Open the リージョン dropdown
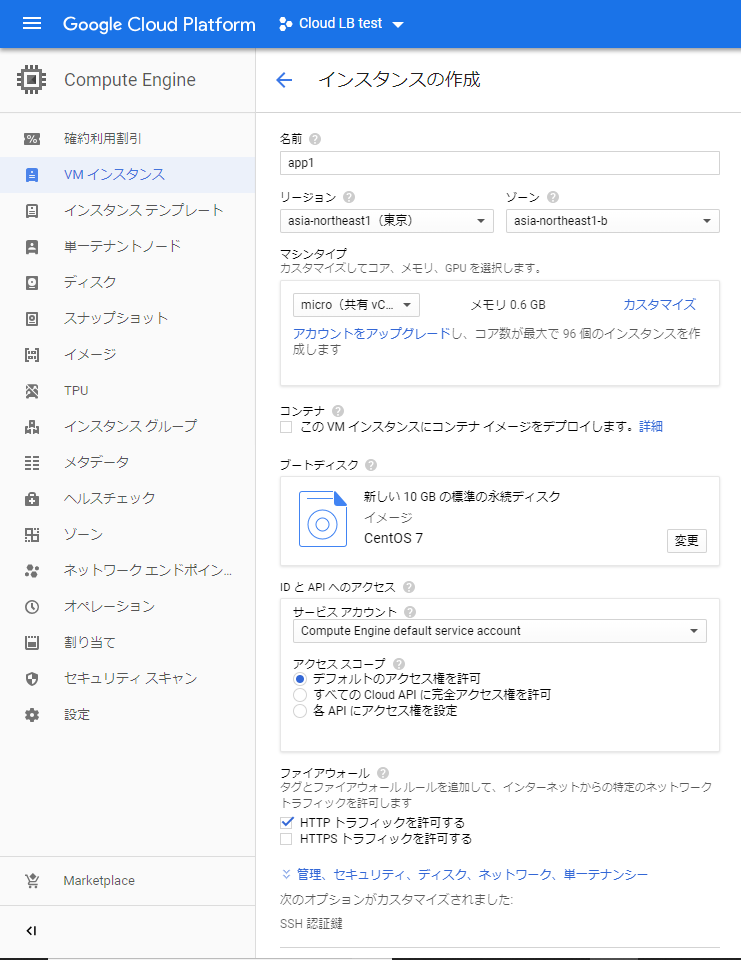 coord(386,221)
